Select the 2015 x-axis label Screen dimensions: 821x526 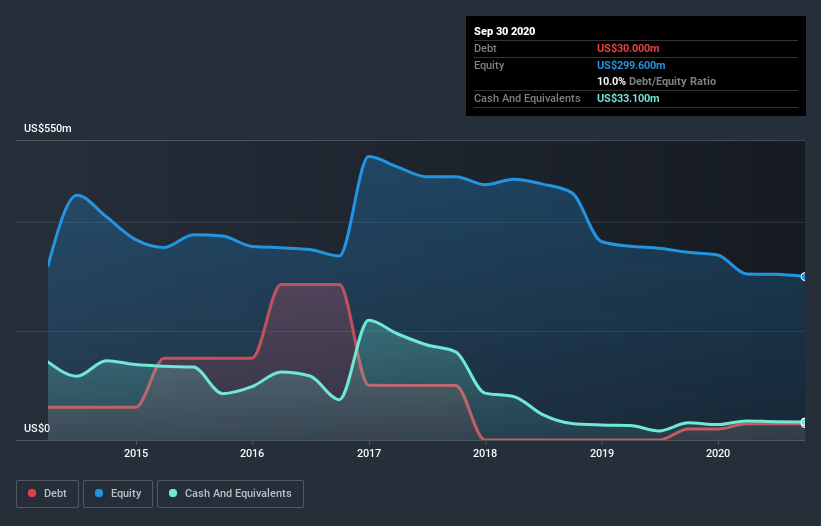click(136, 453)
